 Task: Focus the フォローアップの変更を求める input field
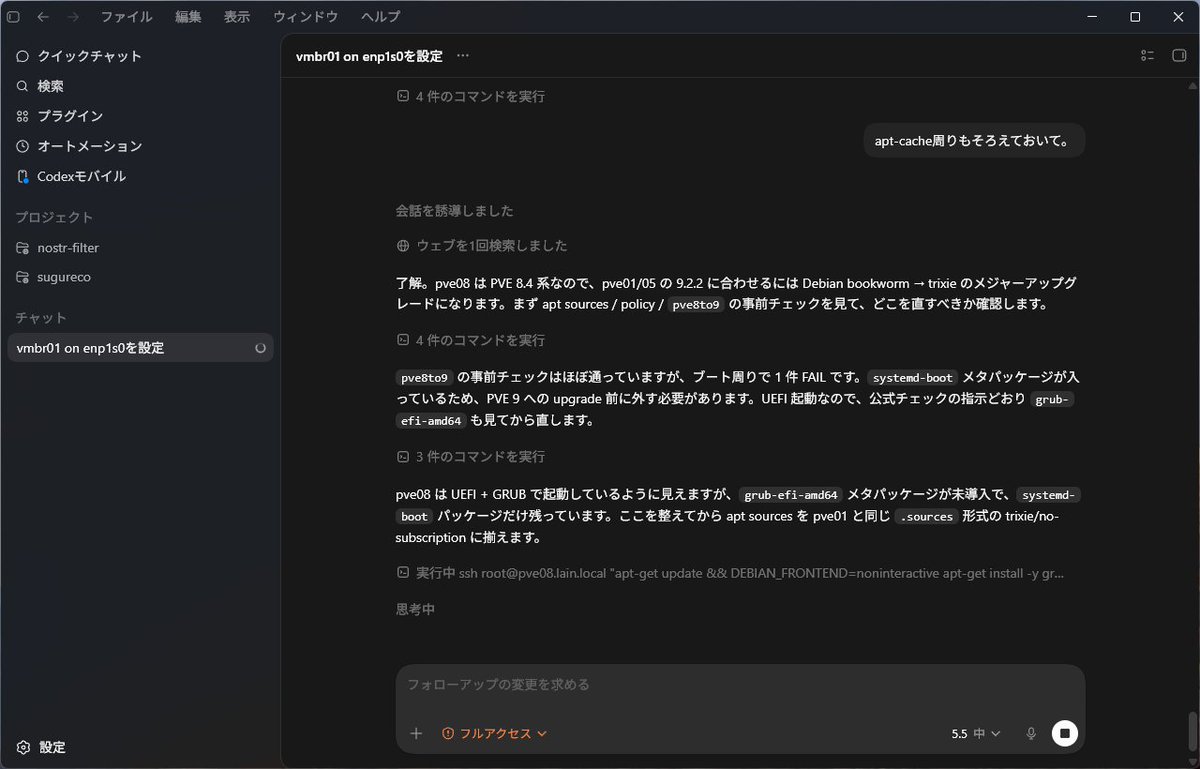[740, 685]
